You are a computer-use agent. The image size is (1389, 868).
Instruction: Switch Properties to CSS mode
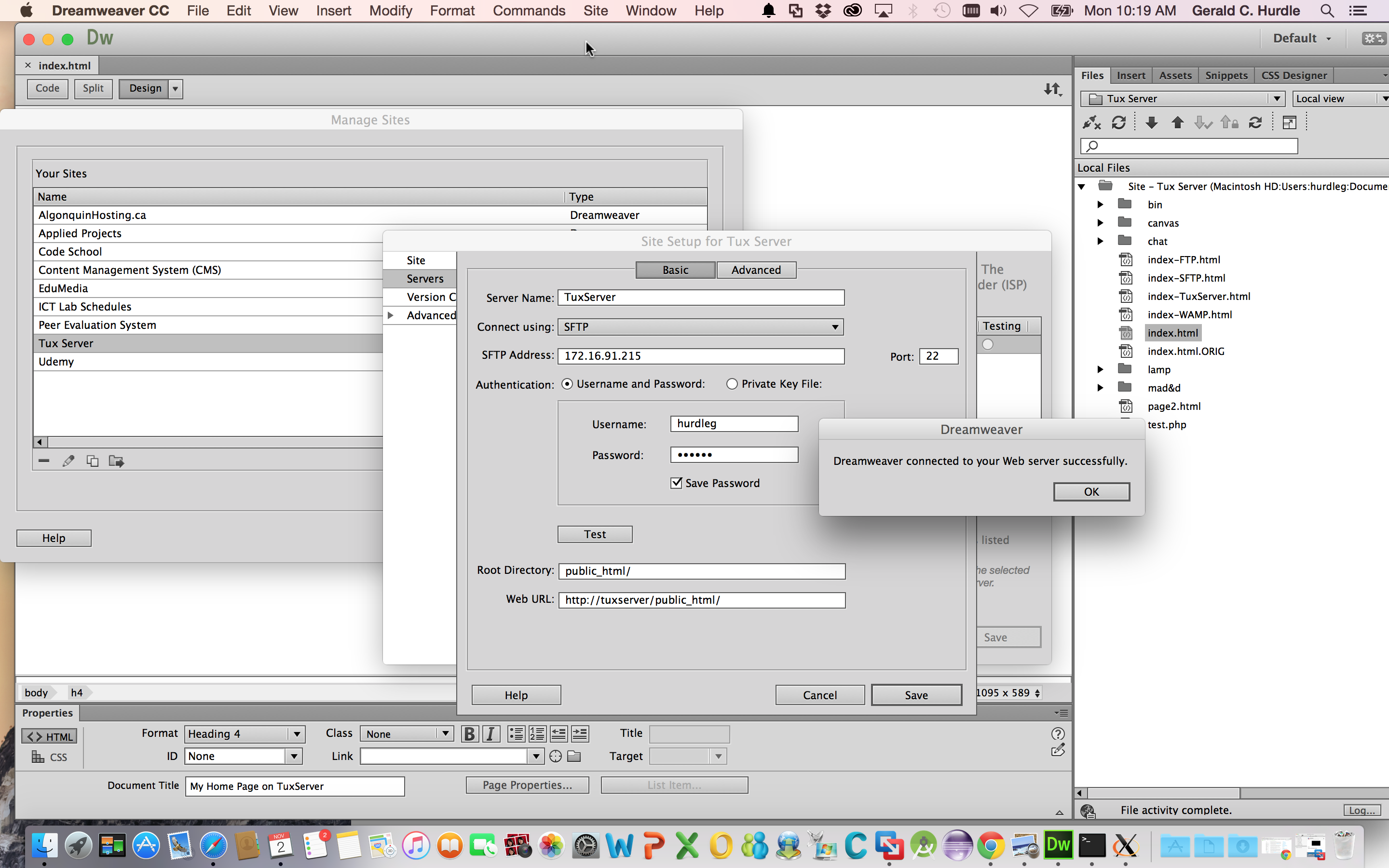(49, 757)
